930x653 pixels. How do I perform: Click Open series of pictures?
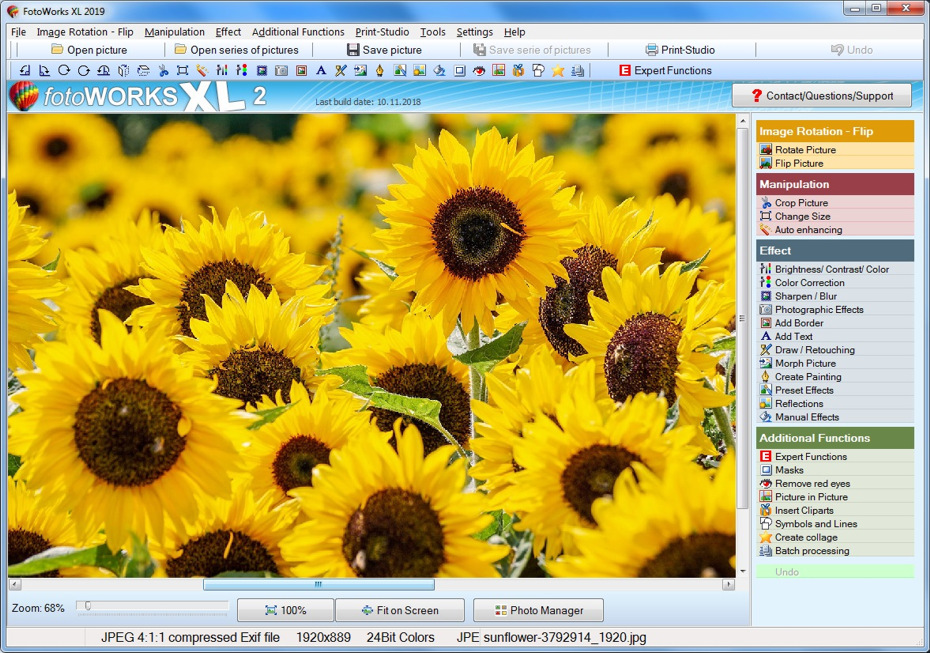pyautogui.click(x=237, y=50)
